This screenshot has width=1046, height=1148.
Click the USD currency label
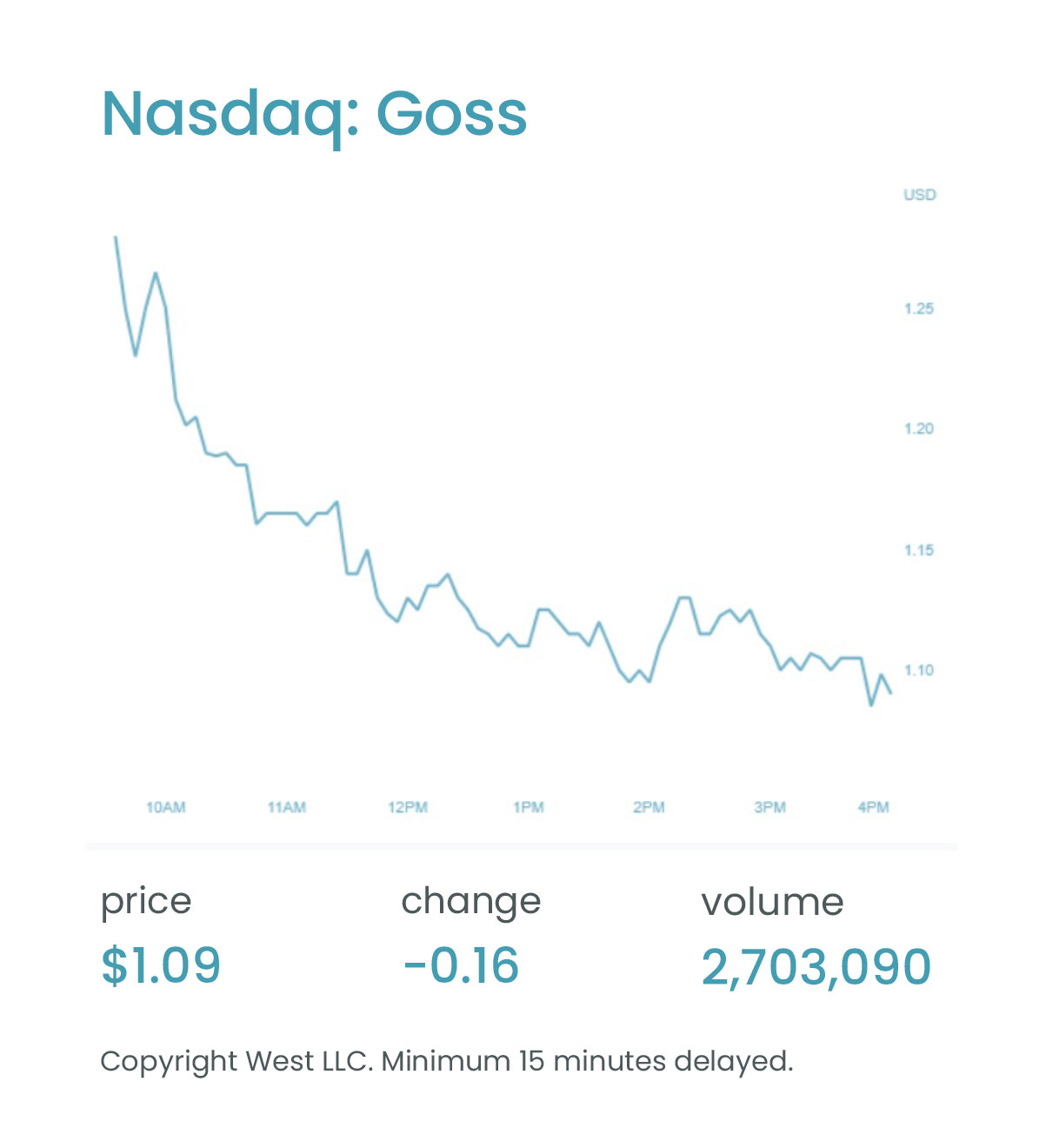click(x=919, y=195)
